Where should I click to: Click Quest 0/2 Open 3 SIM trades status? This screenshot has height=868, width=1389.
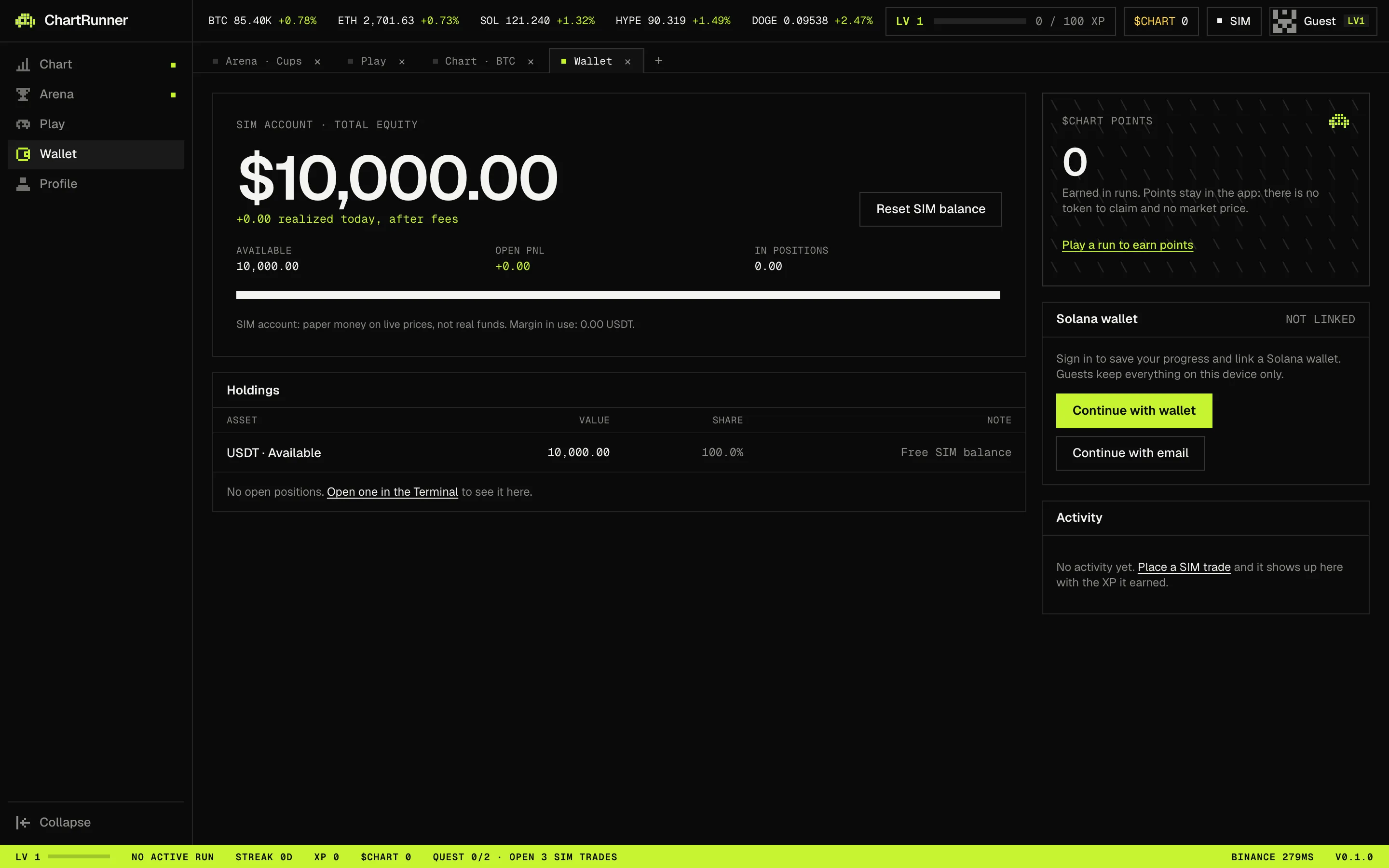coord(525,857)
